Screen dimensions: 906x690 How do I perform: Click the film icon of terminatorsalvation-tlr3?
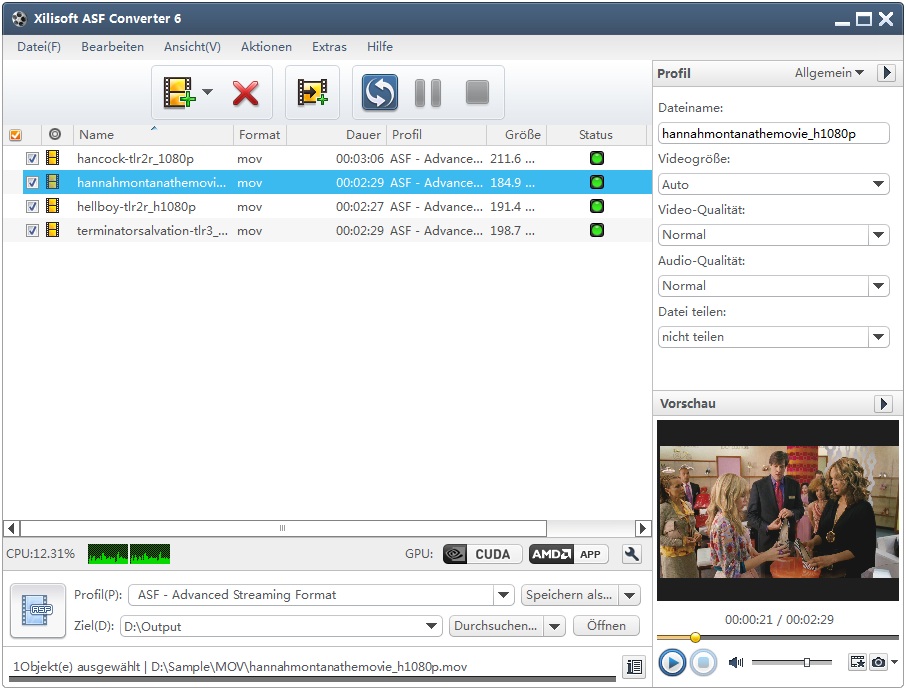(53, 230)
